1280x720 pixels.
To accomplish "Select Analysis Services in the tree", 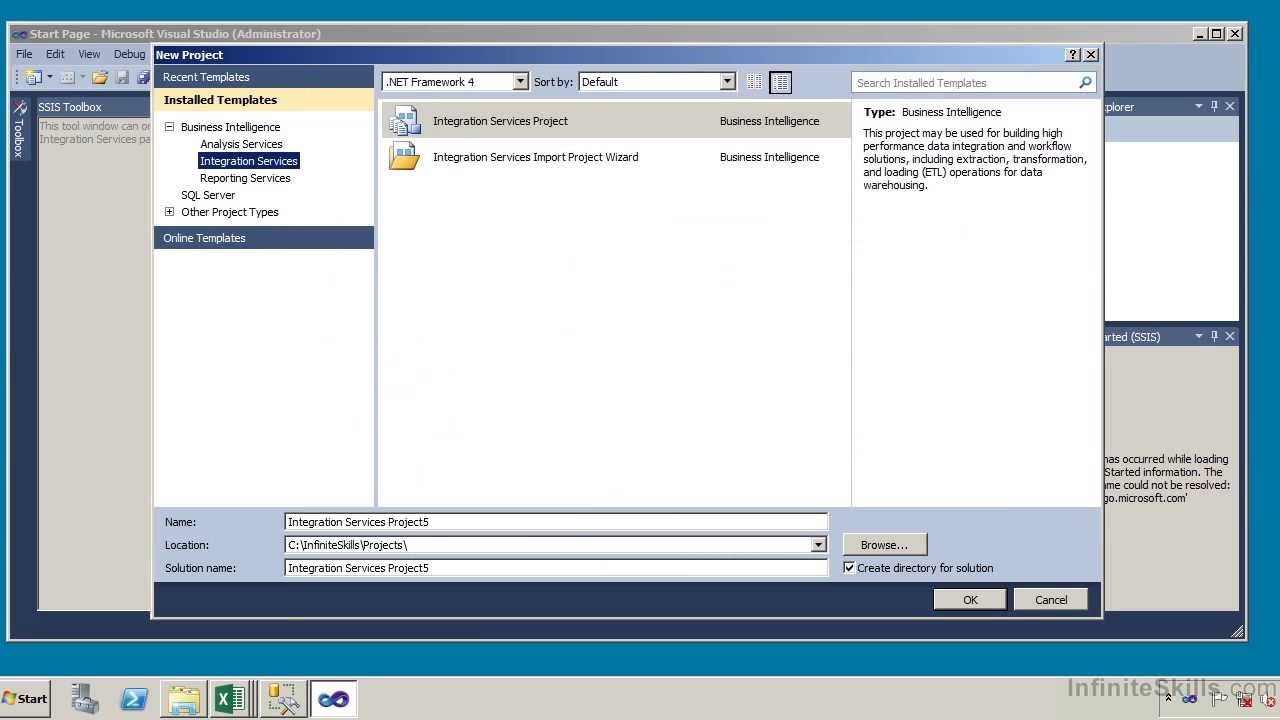I will (x=241, y=144).
